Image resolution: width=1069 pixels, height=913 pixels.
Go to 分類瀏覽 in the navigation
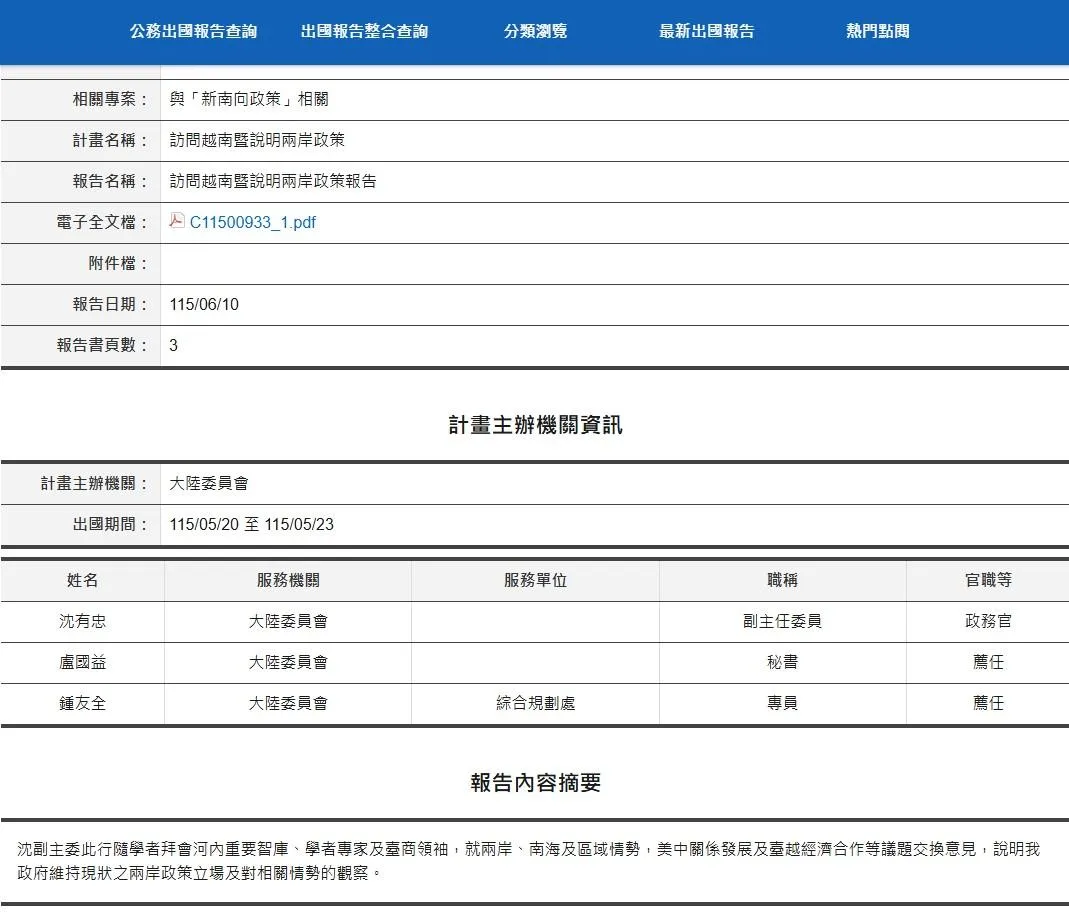click(535, 31)
